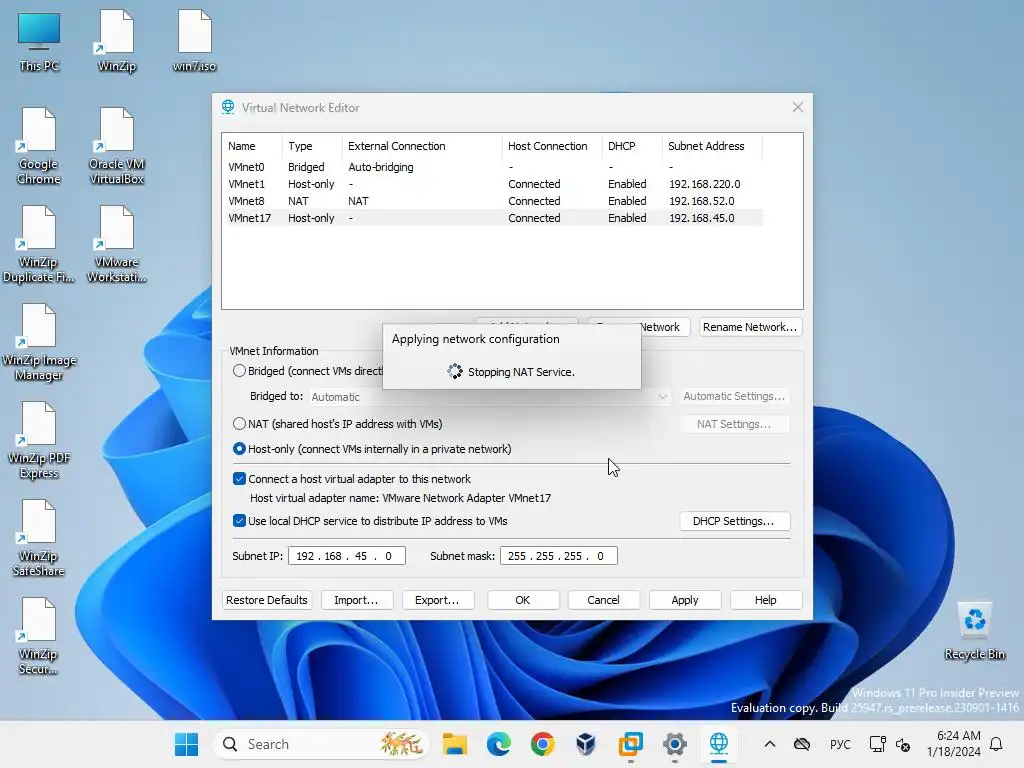Select the VMnet1 row
This screenshot has width=1024, height=768.
(x=494, y=184)
